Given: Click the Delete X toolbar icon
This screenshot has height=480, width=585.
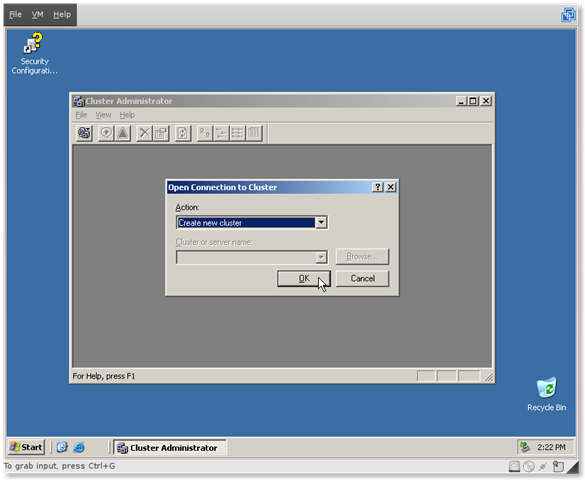Looking at the screenshot, I should click(x=144, y=133).
